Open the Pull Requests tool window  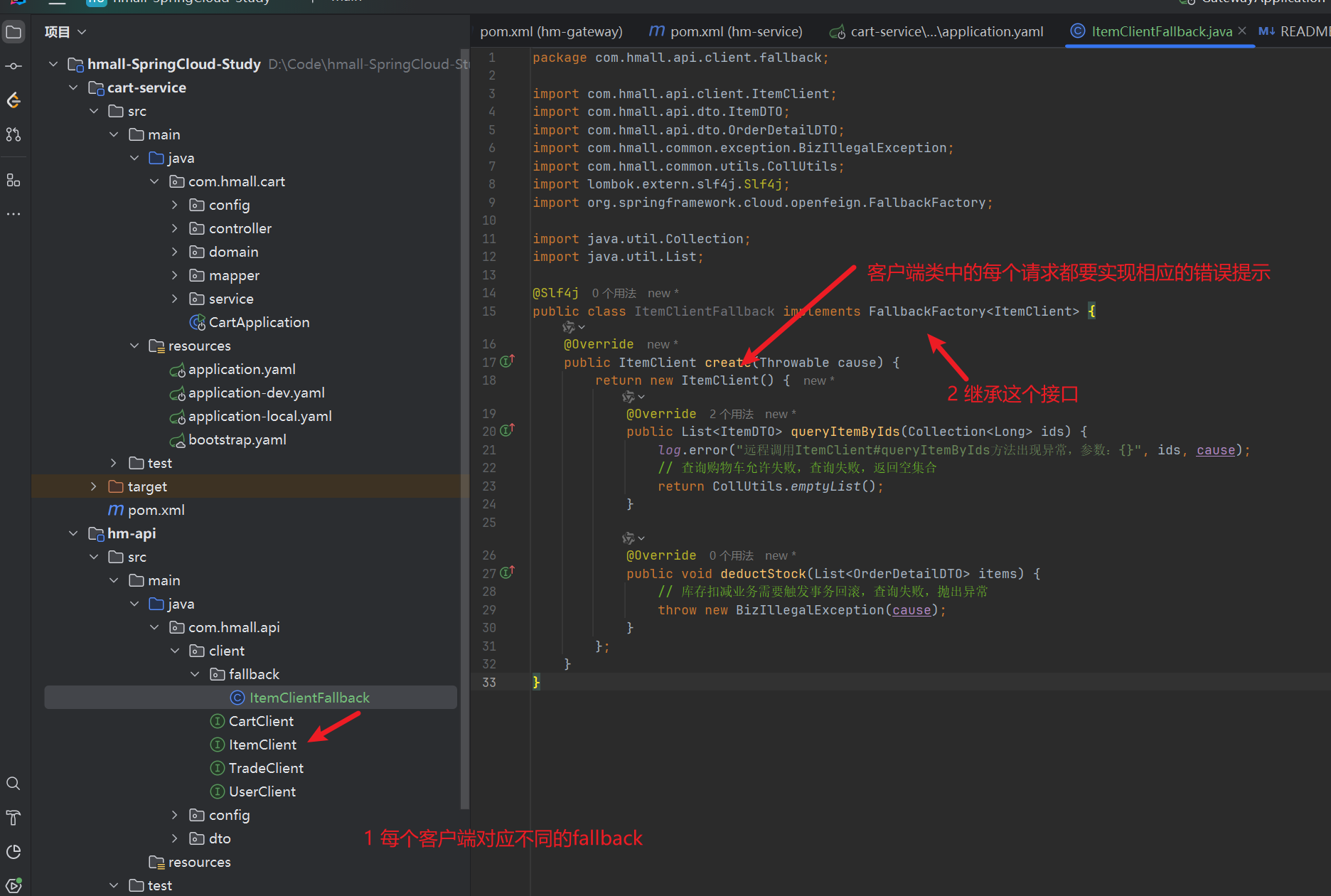[x=14, y=134]
